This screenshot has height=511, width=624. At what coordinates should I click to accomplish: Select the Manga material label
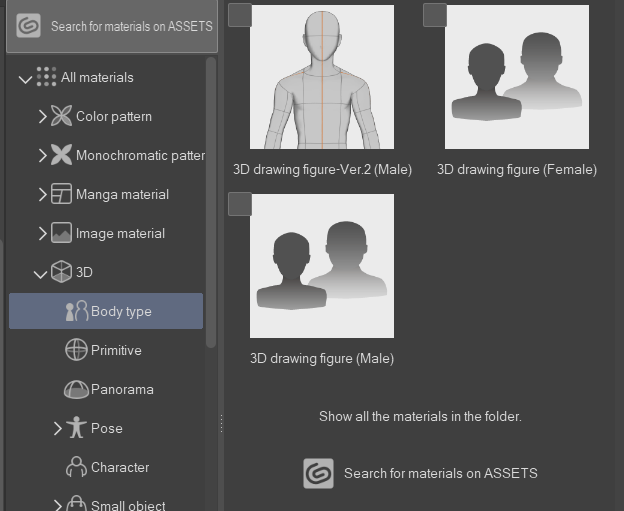coord(123,194)
